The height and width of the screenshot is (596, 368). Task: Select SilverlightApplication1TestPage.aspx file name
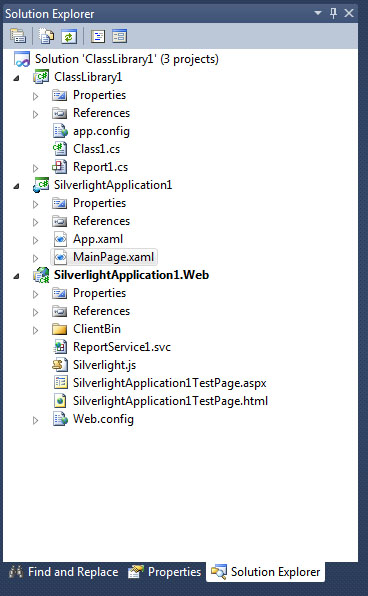[x=170, y=383]
